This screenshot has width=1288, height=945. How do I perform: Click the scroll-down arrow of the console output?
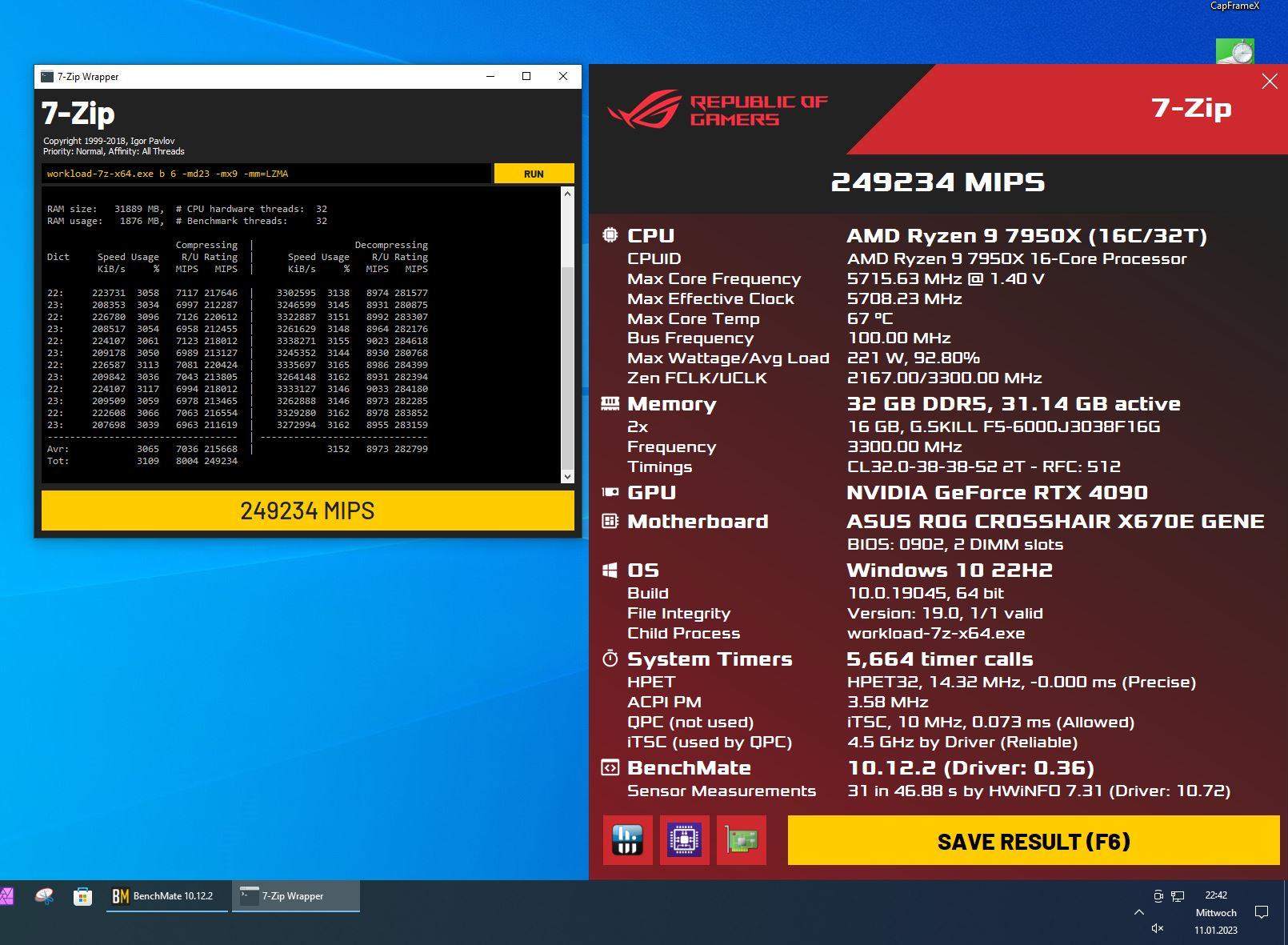pos(567,476)
